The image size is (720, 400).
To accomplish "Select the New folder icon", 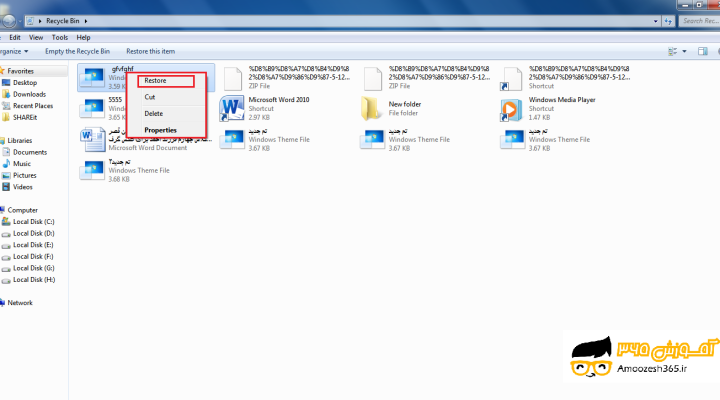I will point(371,109).
